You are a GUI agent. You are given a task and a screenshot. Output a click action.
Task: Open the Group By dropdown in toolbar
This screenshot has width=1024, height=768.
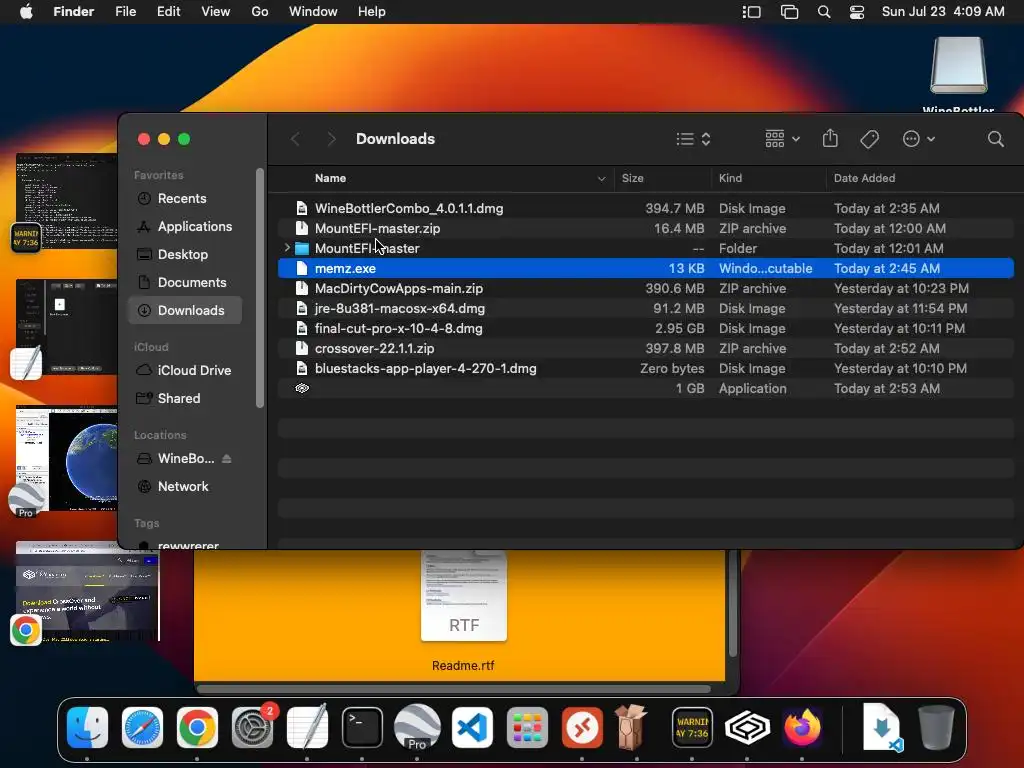782,139
